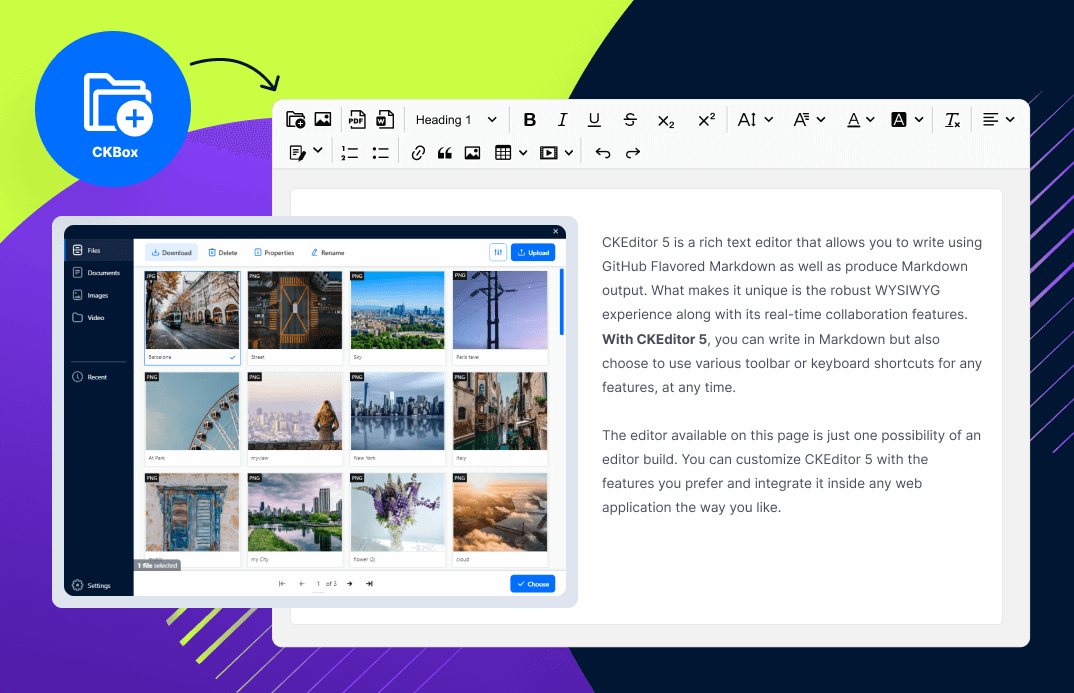
Task: Open Properties of selected file
Action: pos(274,253)
